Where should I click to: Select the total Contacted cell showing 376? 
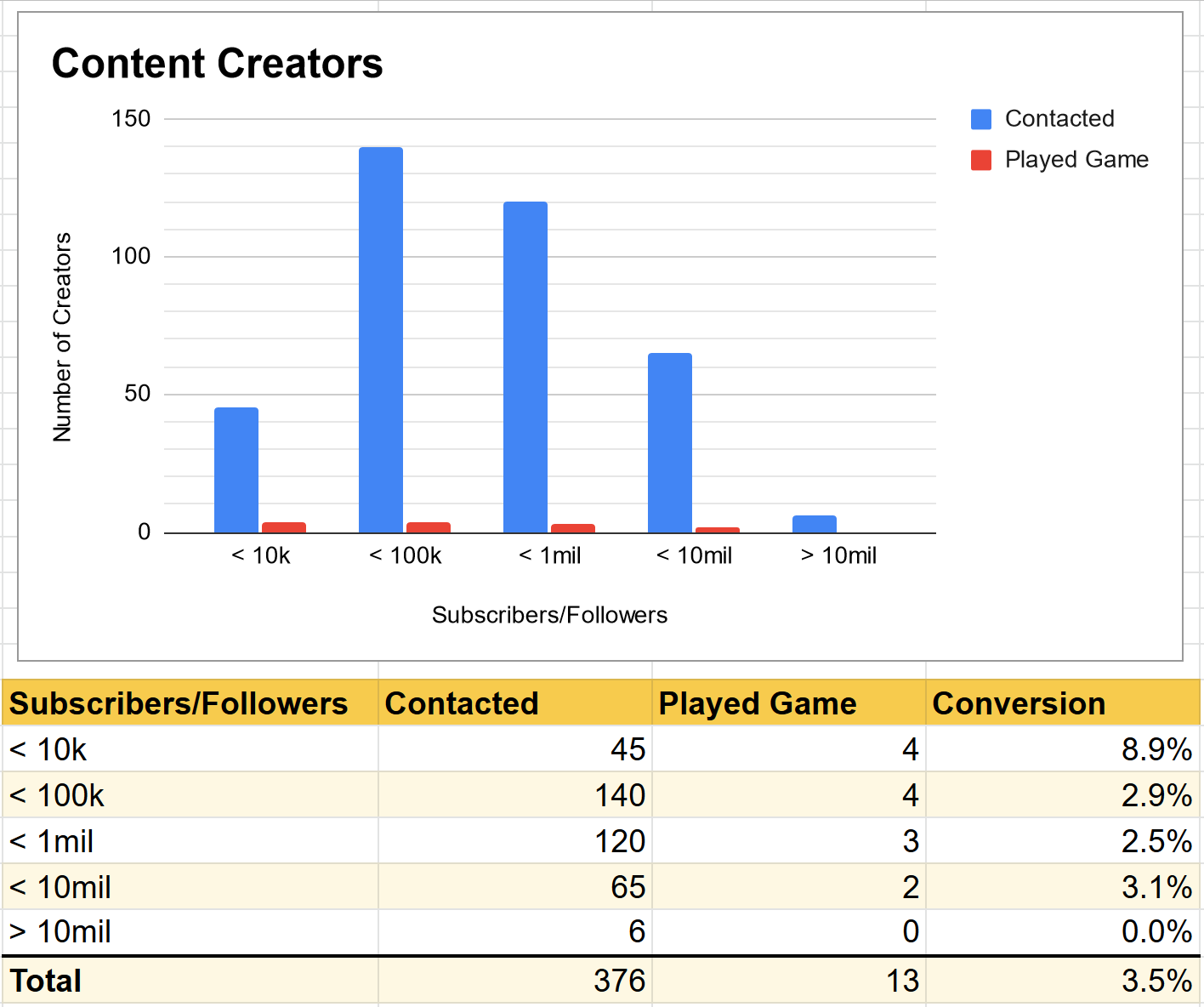(514, 981)
